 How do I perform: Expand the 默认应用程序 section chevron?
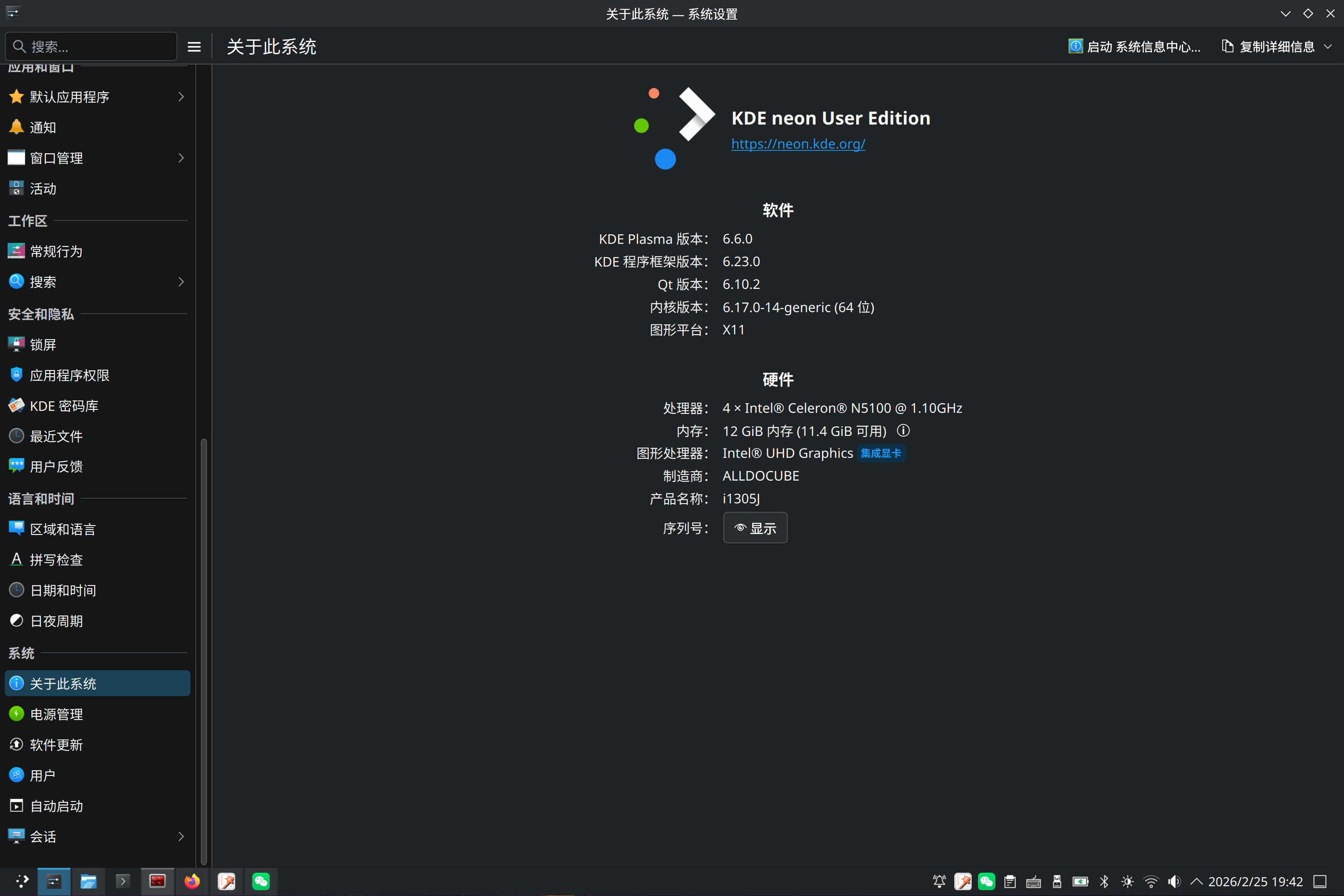[x=181, y=97]
